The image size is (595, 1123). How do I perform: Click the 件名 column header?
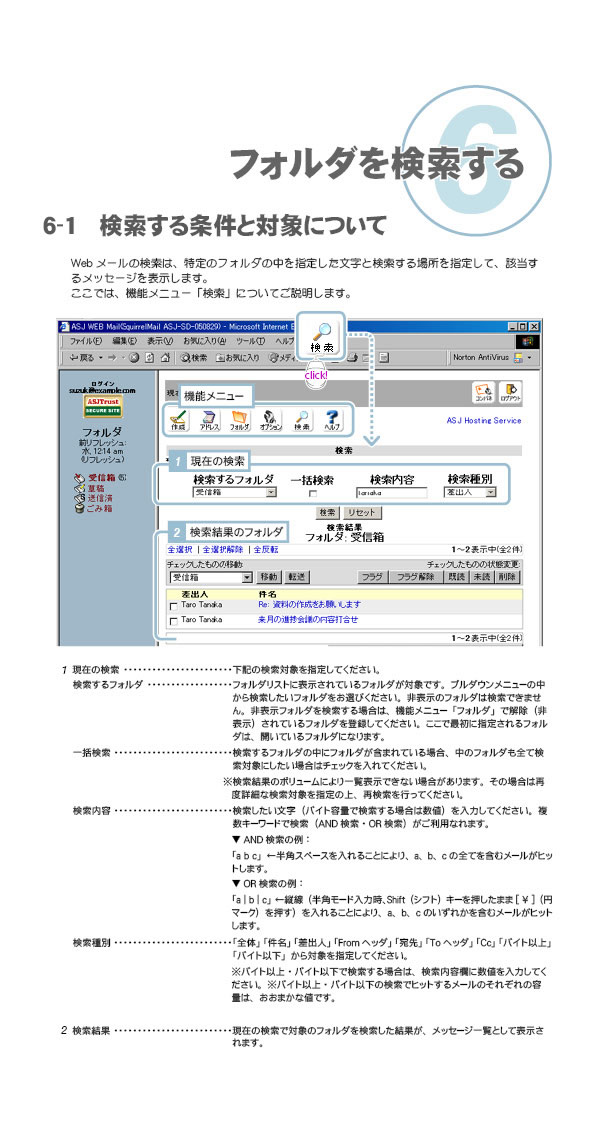pyautogui.click(x=267, y=594)
